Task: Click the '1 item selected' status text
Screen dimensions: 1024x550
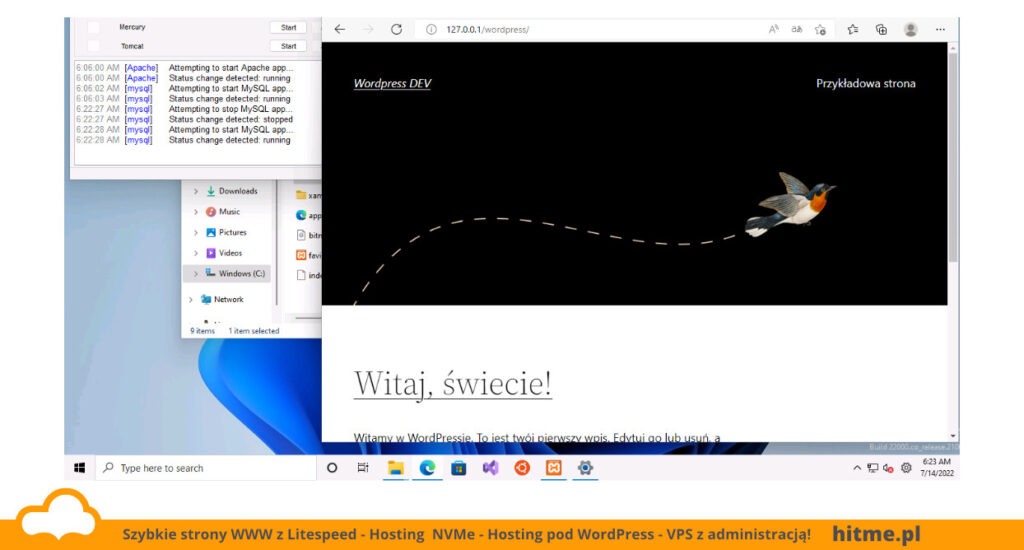Action: point(253,331)
